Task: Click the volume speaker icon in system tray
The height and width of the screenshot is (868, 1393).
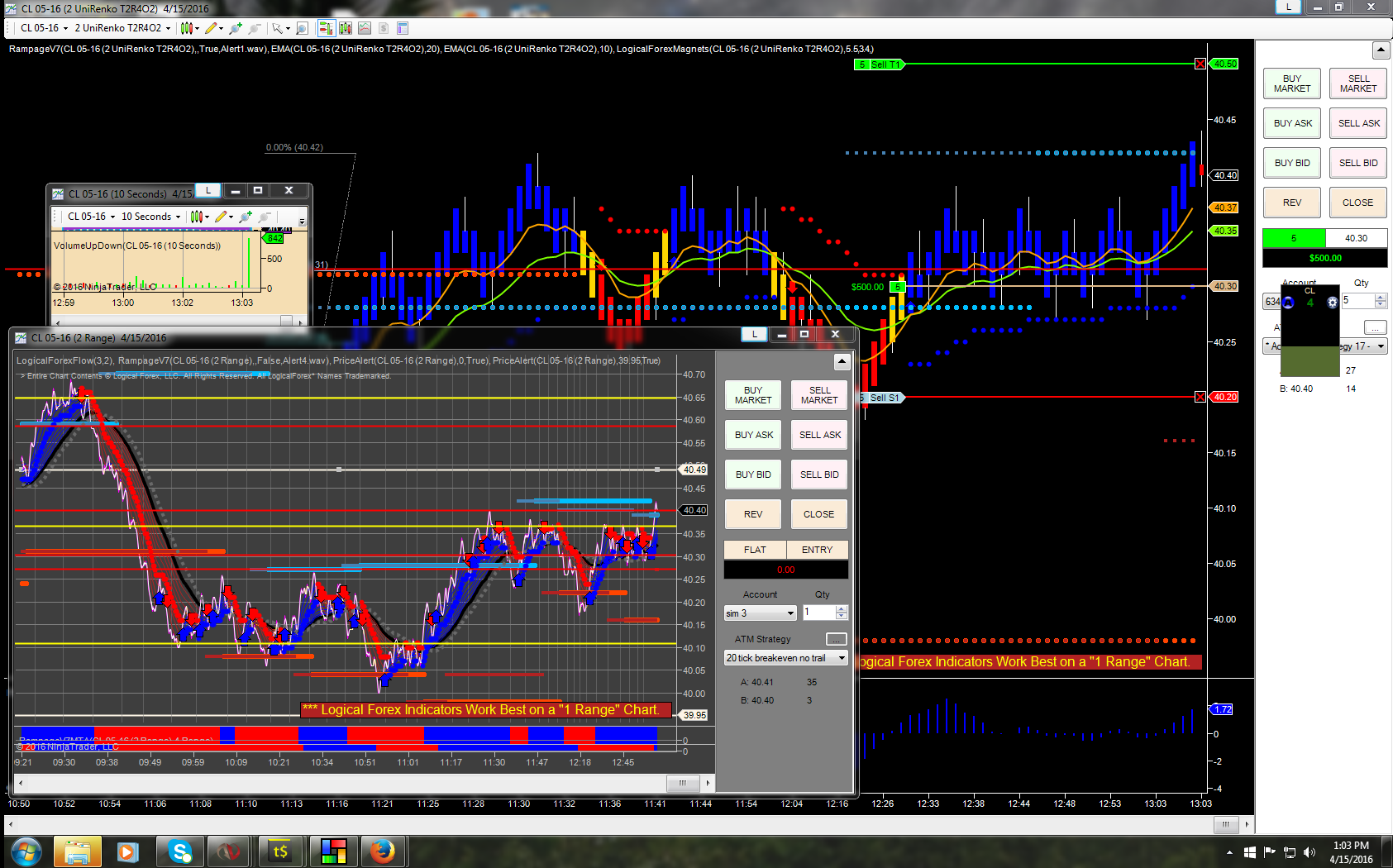Action: 1310,852
